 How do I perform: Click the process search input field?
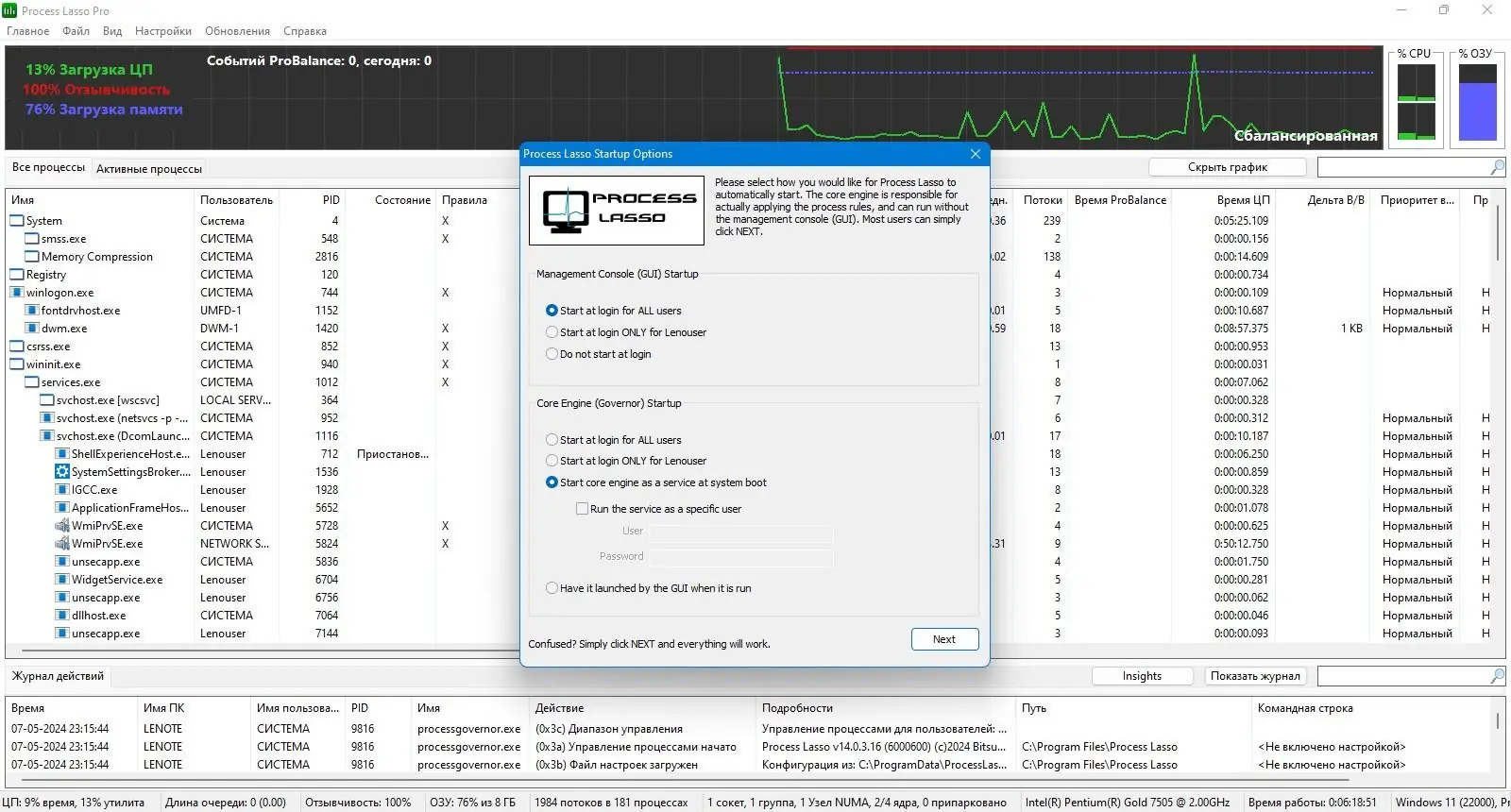point(1402,167)
